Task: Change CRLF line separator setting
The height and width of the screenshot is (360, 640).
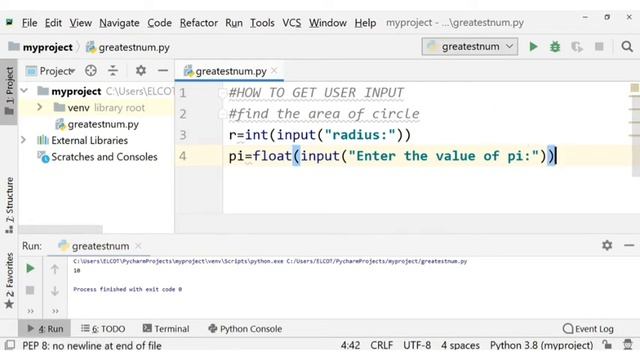Action: coord(381,345)
